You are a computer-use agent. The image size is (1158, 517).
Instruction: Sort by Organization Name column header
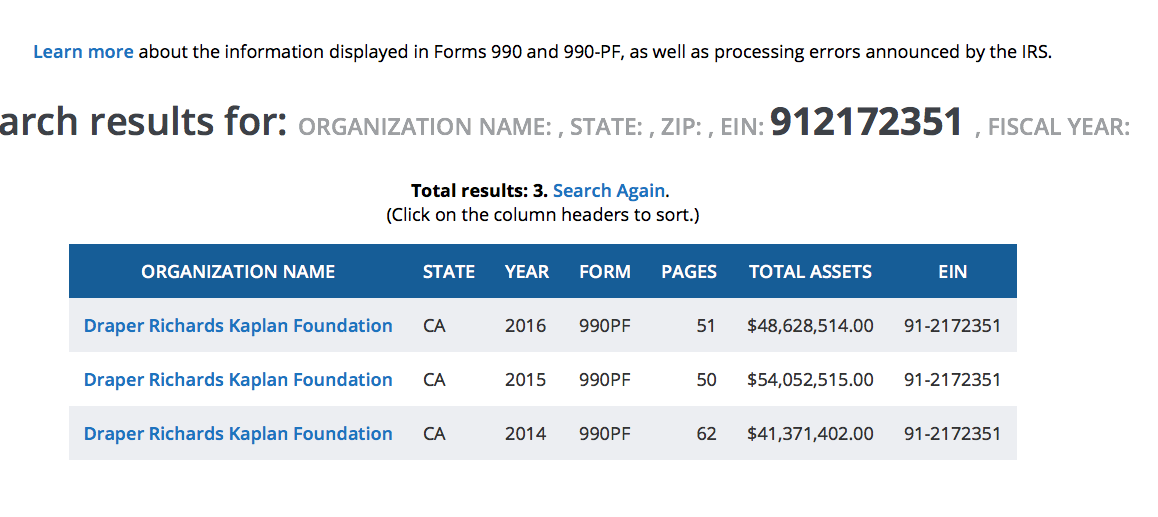tap(238, 272)
